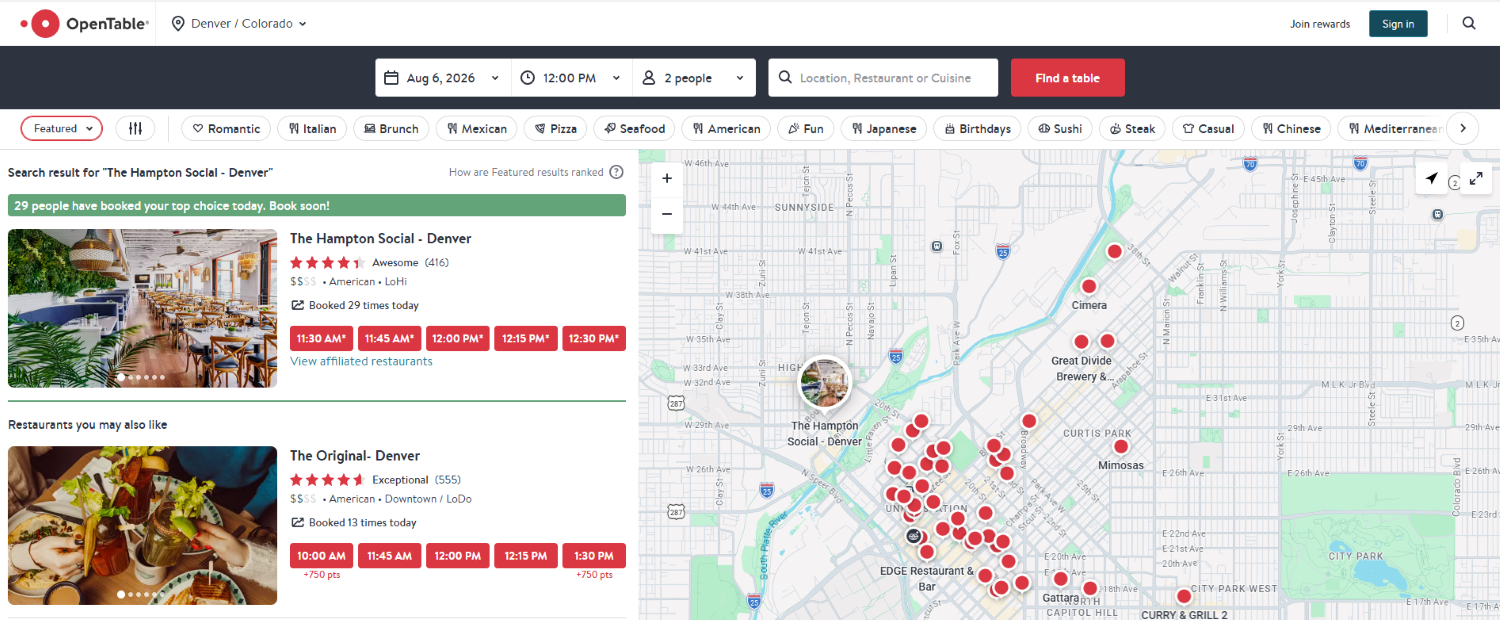Book The Original- Denver at 1:30 PM
The image size is (1500, 620).
[594, 555]
